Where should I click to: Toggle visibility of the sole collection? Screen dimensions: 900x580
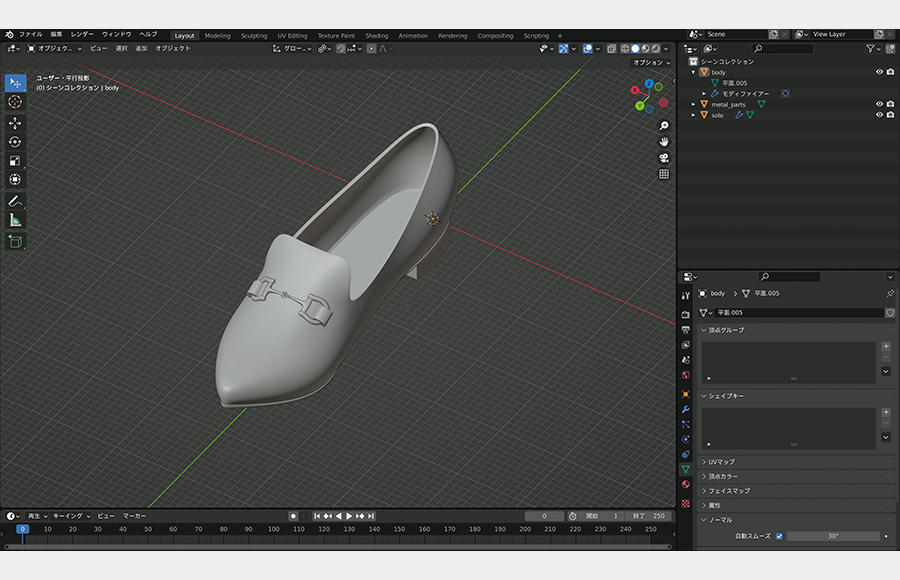click(880, 115)
